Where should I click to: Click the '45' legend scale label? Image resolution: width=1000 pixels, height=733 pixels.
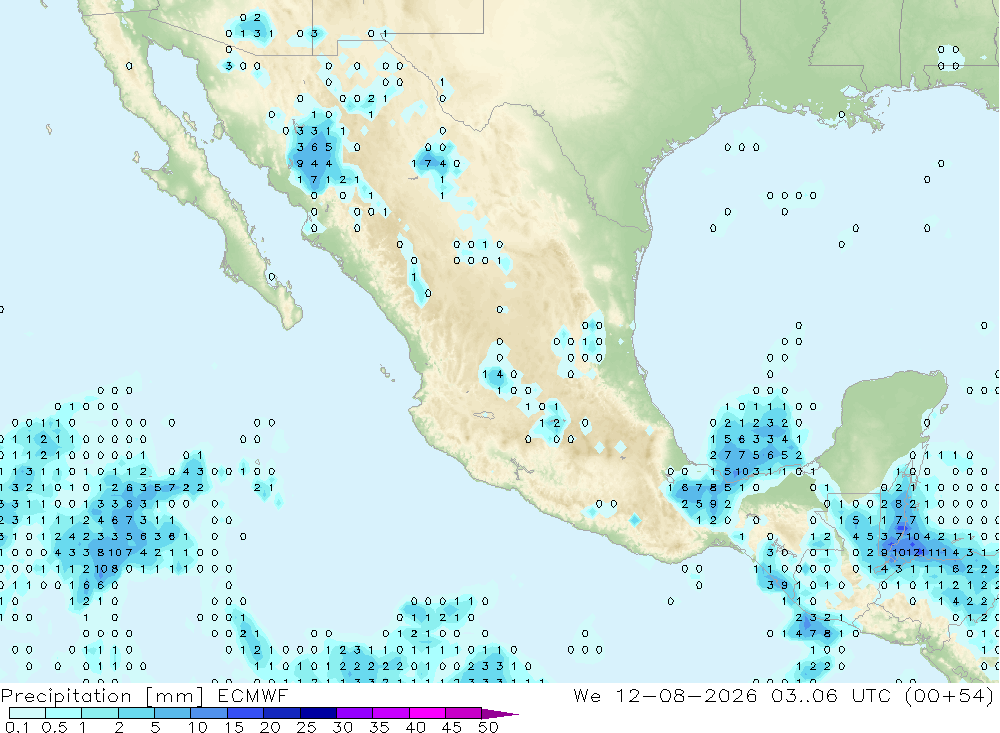click(x=452, y=727)
